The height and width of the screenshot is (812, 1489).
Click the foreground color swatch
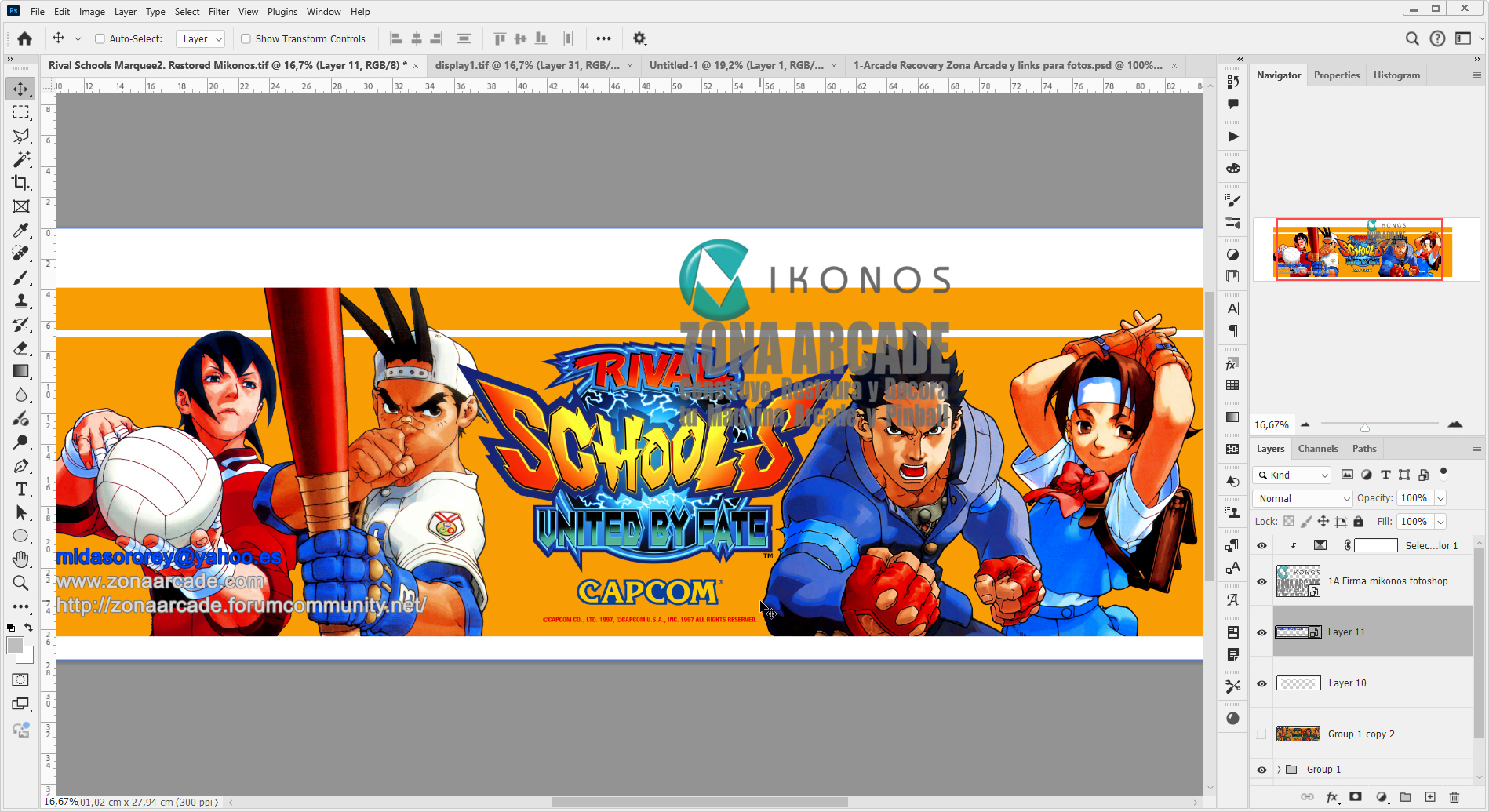[15, 646]
